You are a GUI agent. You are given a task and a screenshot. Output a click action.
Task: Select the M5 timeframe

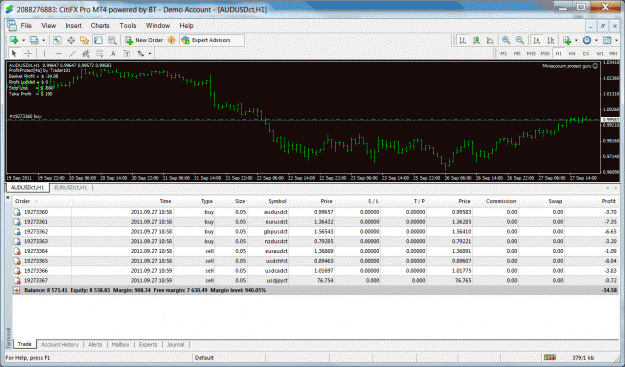[517, 53]
